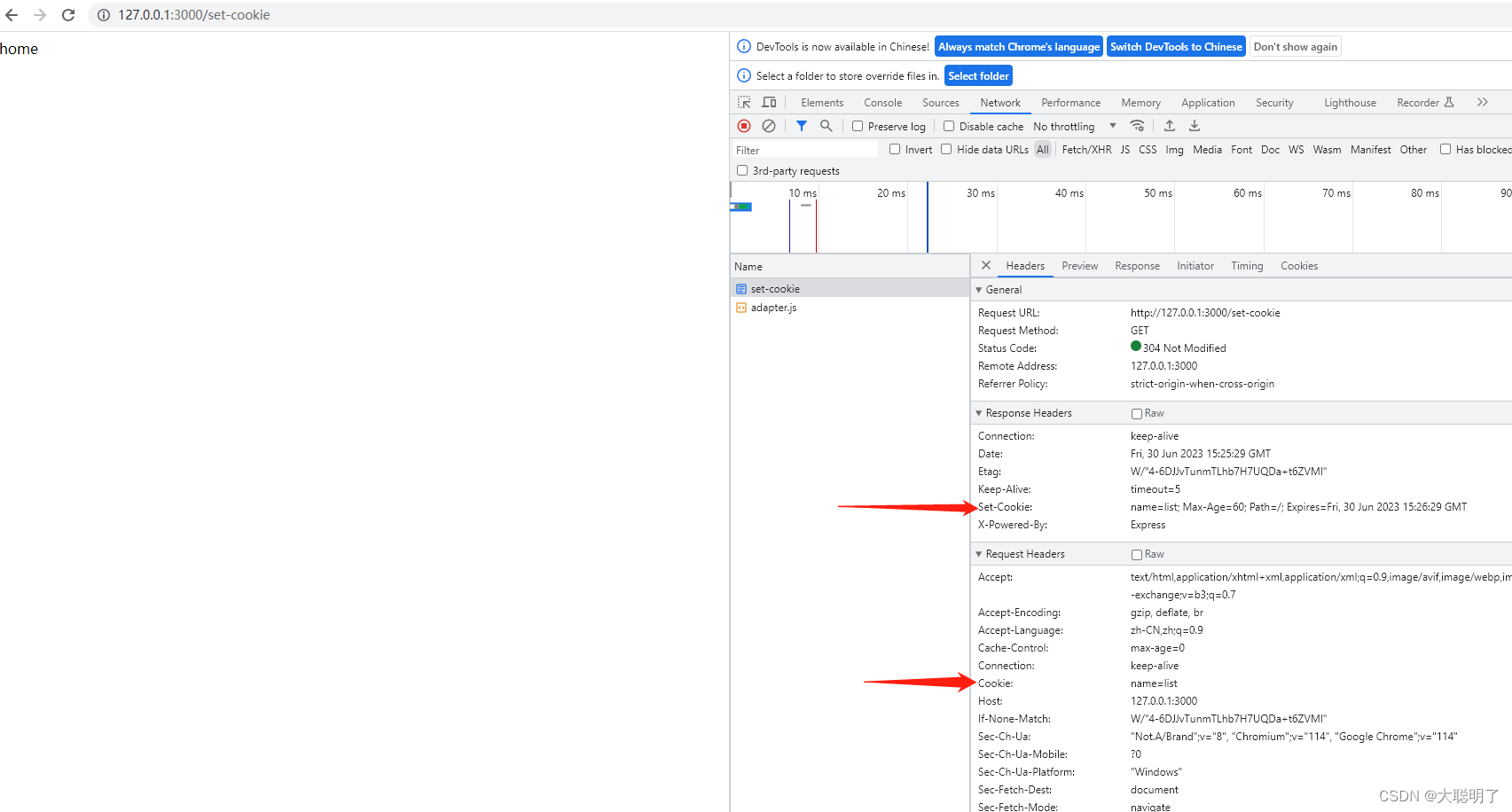Toggle Raw for Response Headers
This screenshot has height=812, width=1512.
tap(1137, 413)
